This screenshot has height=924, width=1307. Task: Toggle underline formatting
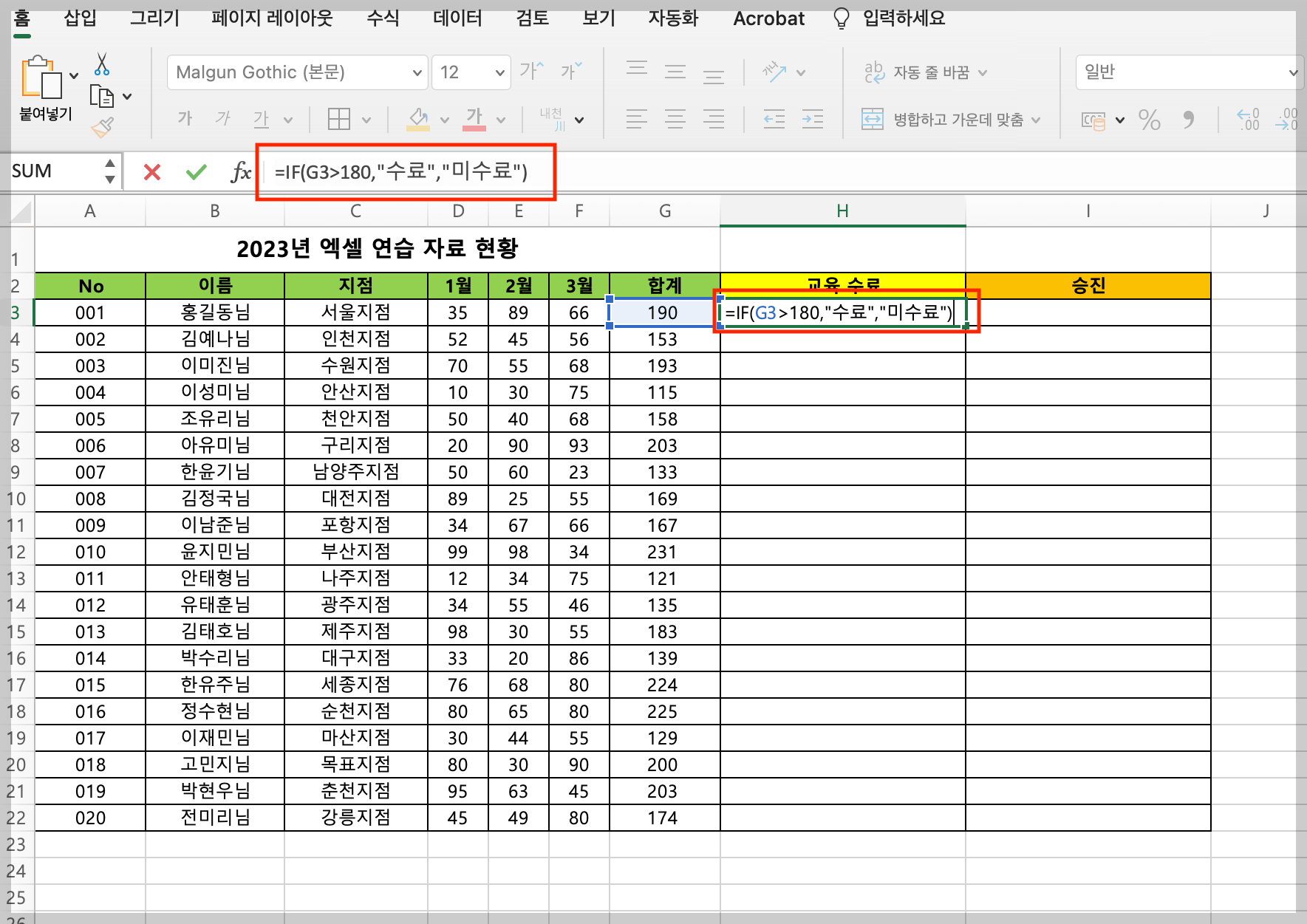pos(260,118)
